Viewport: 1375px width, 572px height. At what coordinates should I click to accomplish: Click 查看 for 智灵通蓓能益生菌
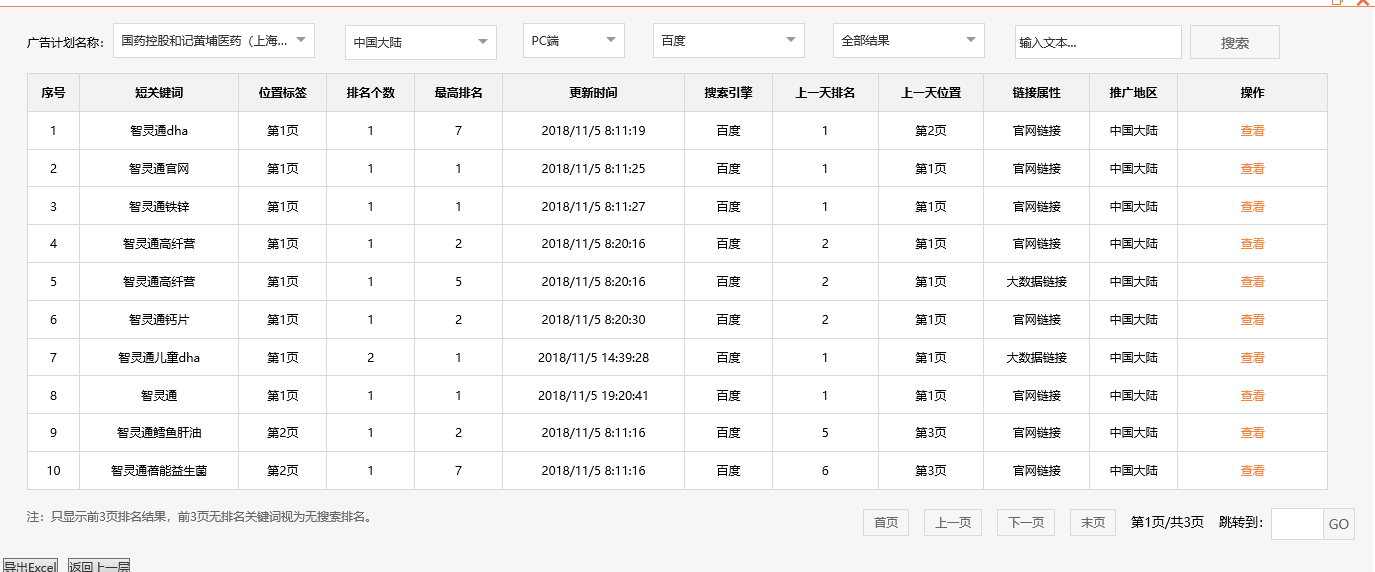click(x=1252, y=471)
